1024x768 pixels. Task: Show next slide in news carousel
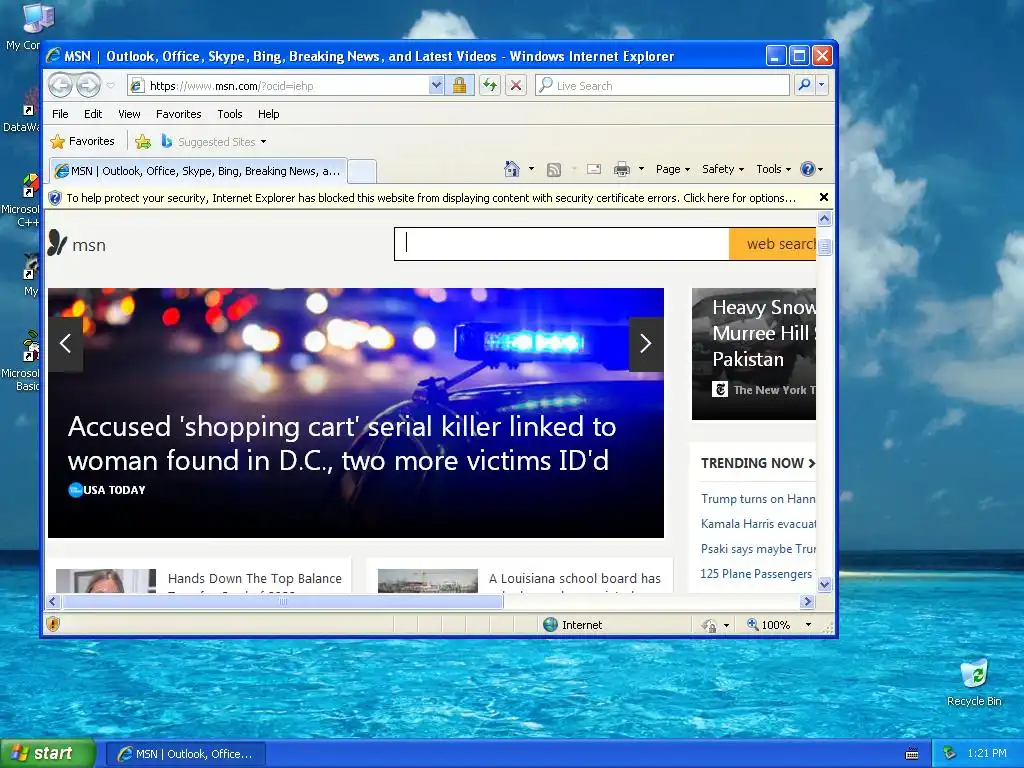tap(646, 344)
